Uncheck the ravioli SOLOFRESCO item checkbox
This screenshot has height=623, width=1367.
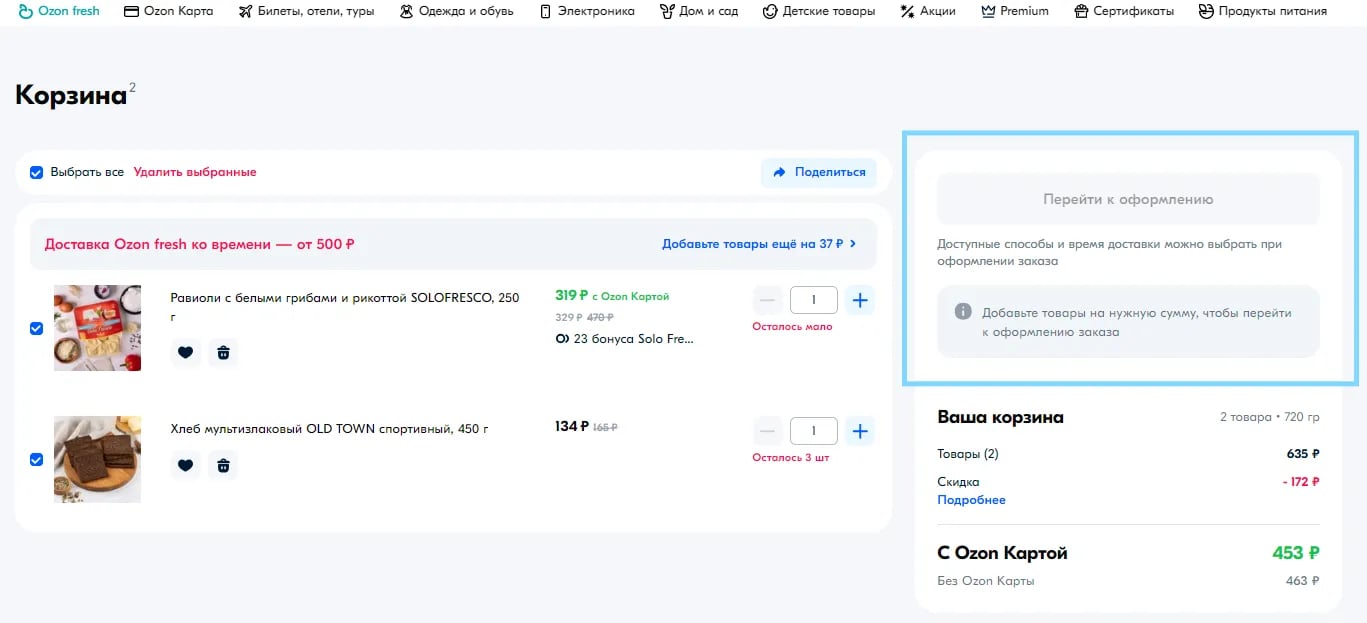[x=36, y=328]
